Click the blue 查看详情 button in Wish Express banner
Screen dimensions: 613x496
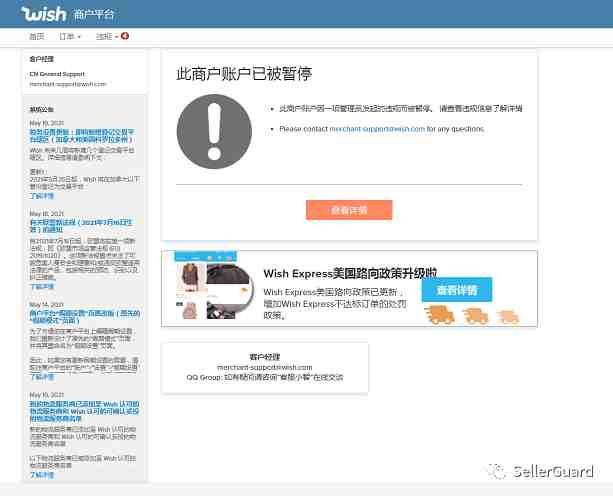click(457, 290)
